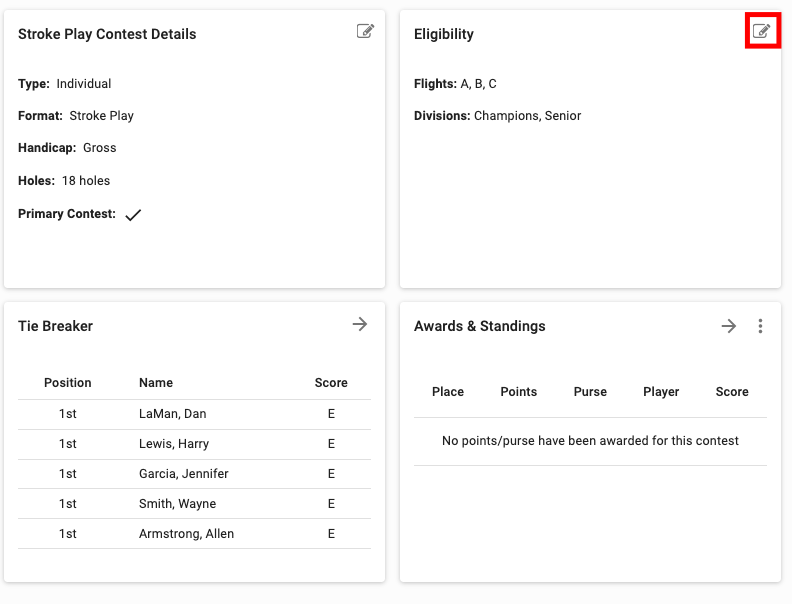Edit the Stroke Play Contest Details card
The image size is (792, 604).
(x=365, y=32)
